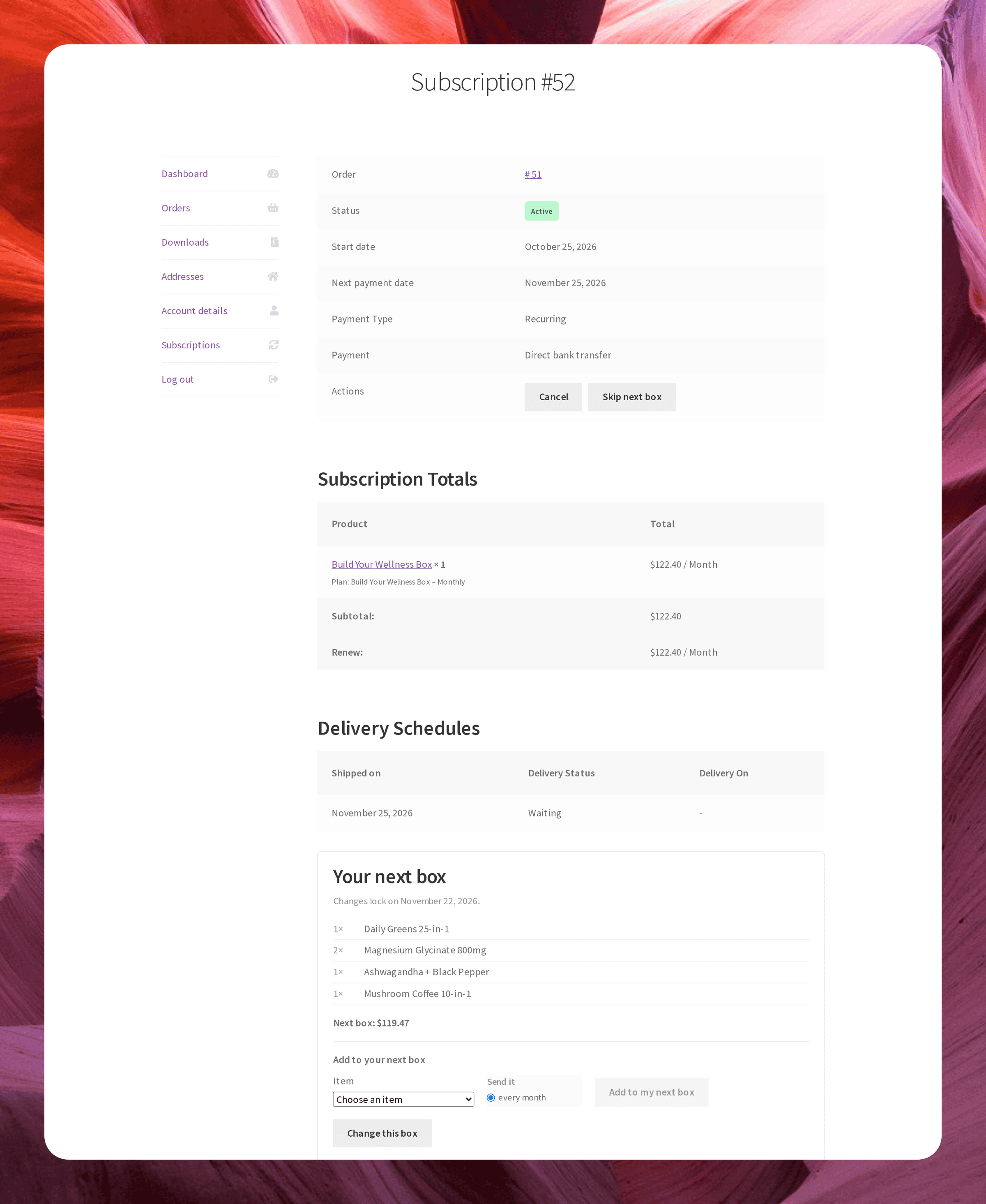This screenshot has width=986, height=1204.
Task: Click Add to my next box button
Action: point(652,1092)
